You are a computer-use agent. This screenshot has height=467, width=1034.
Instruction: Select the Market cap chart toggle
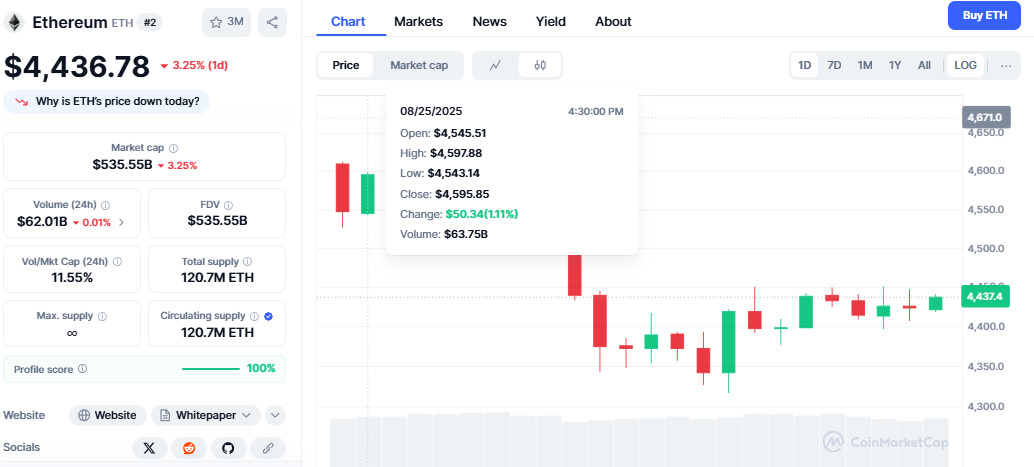click(x=419, y=65)
